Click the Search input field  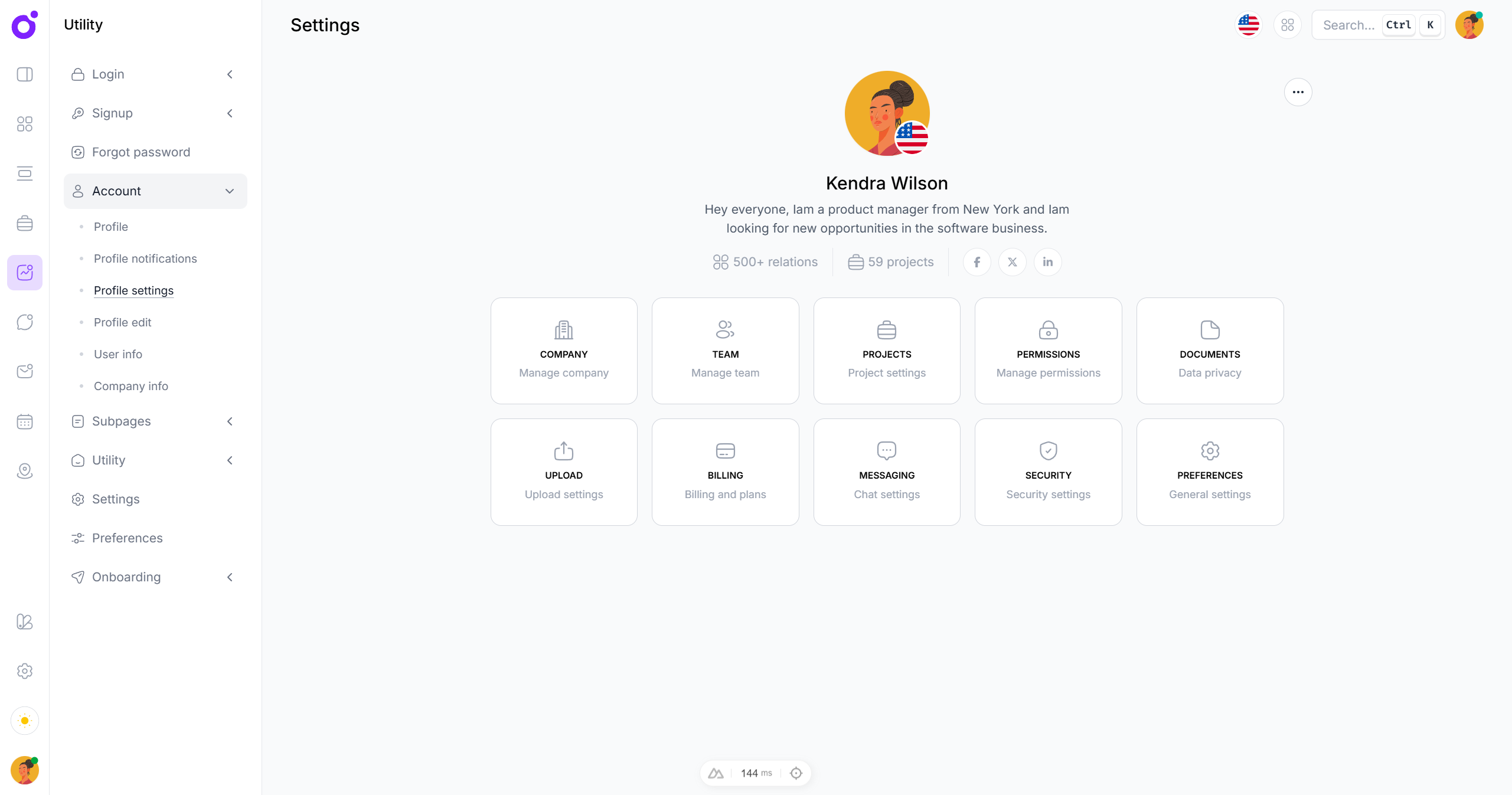coord(1349,25)
